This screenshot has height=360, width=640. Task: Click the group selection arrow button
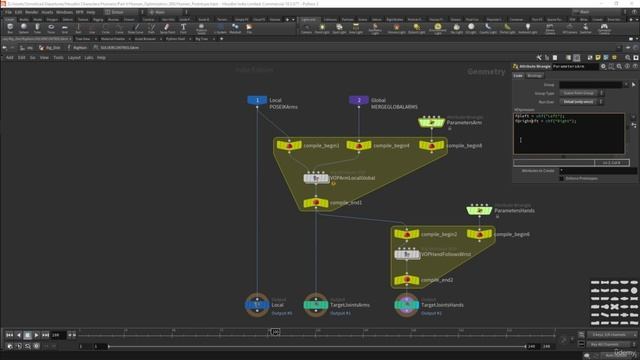tap(633, 84)
